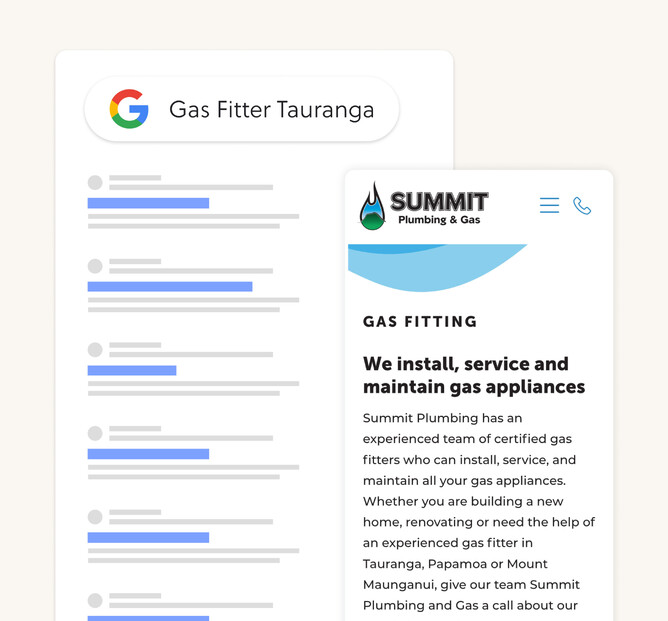Viewport: 668px width, 621px height.
Task: Click the Google logo icon
Action: [x=129, y=109]
